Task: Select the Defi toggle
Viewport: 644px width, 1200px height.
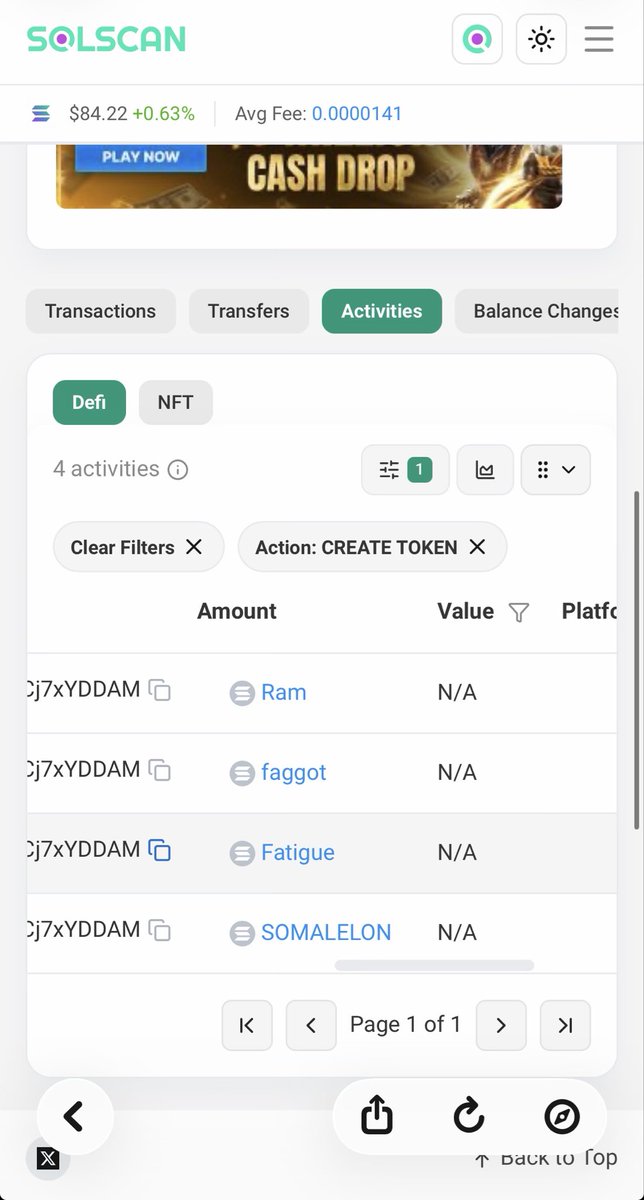Action: pos(89,403)
